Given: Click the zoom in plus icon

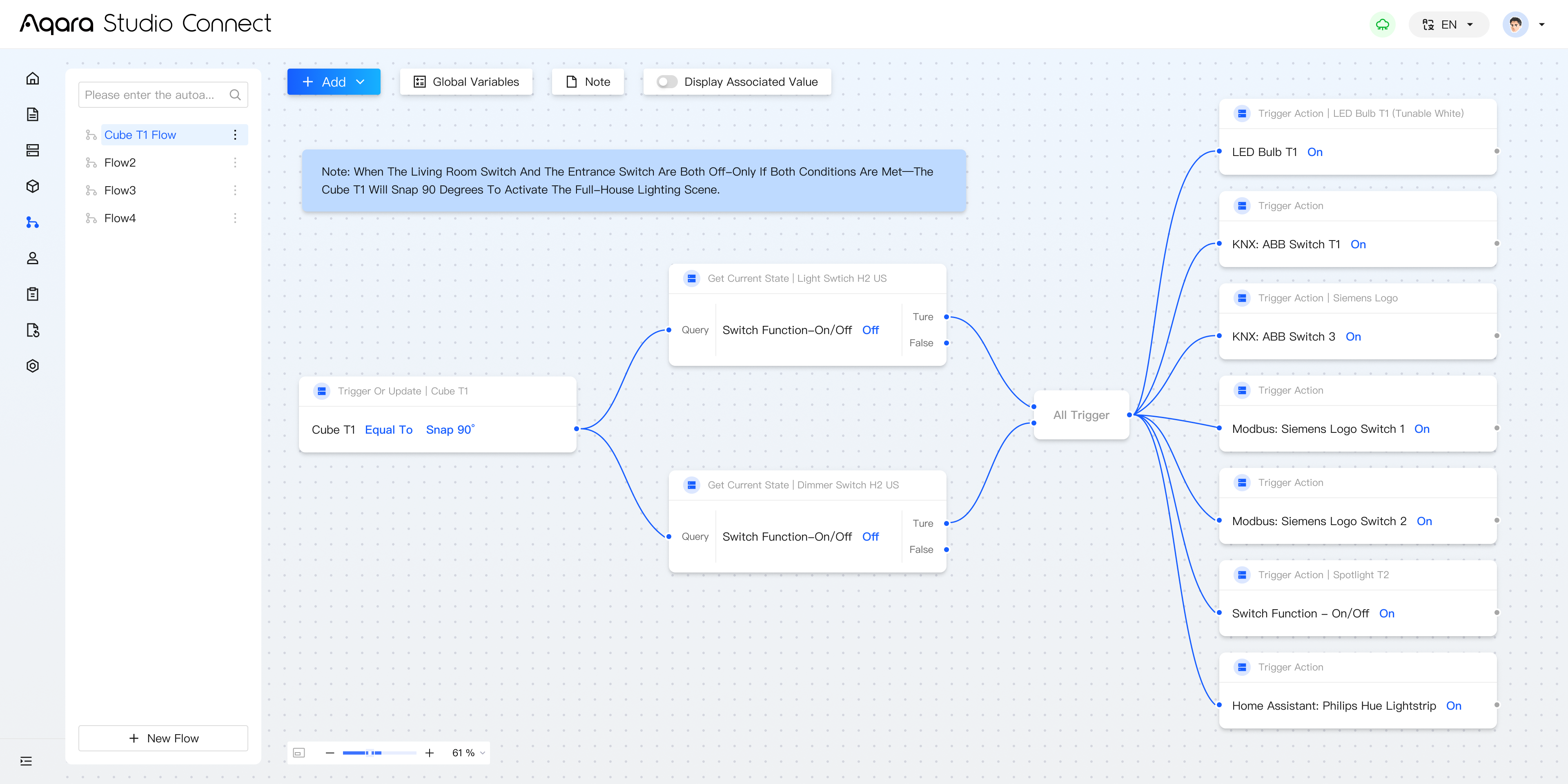Looking at the screenshot, I should [x=429, y=753].
